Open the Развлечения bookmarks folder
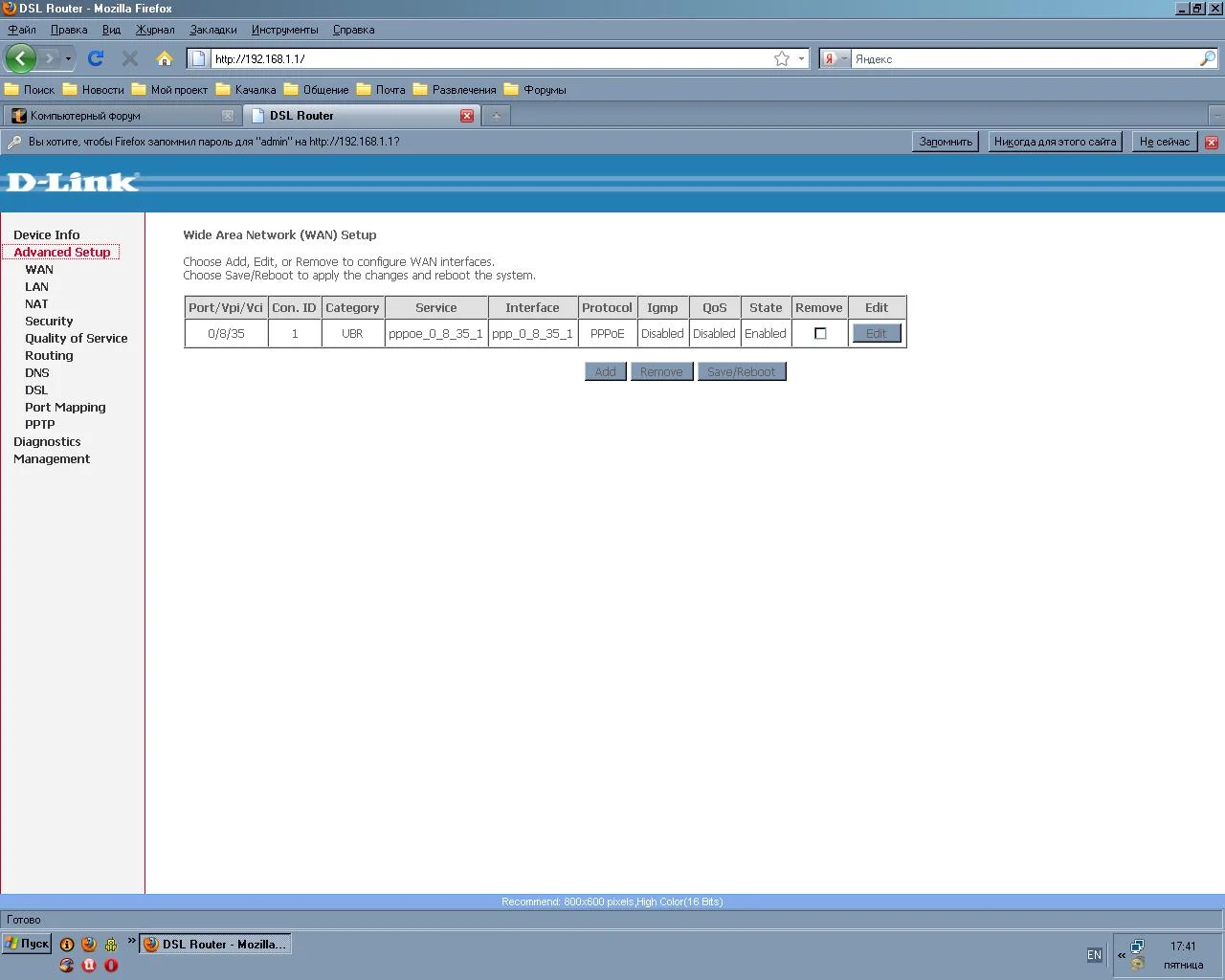Screen dimensions: 1225x980 pos(455,90)
